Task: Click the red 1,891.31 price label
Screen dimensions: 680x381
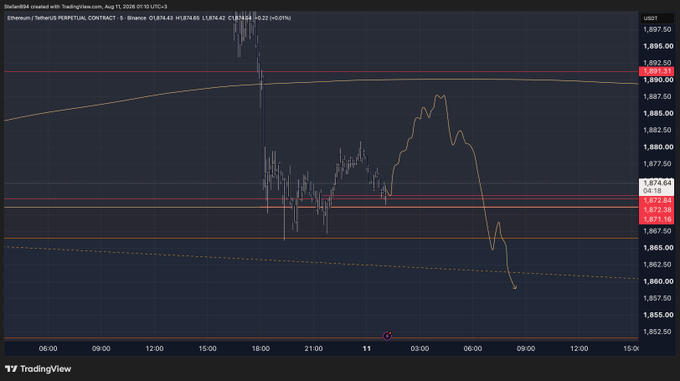Action: [x=657, y=71]
